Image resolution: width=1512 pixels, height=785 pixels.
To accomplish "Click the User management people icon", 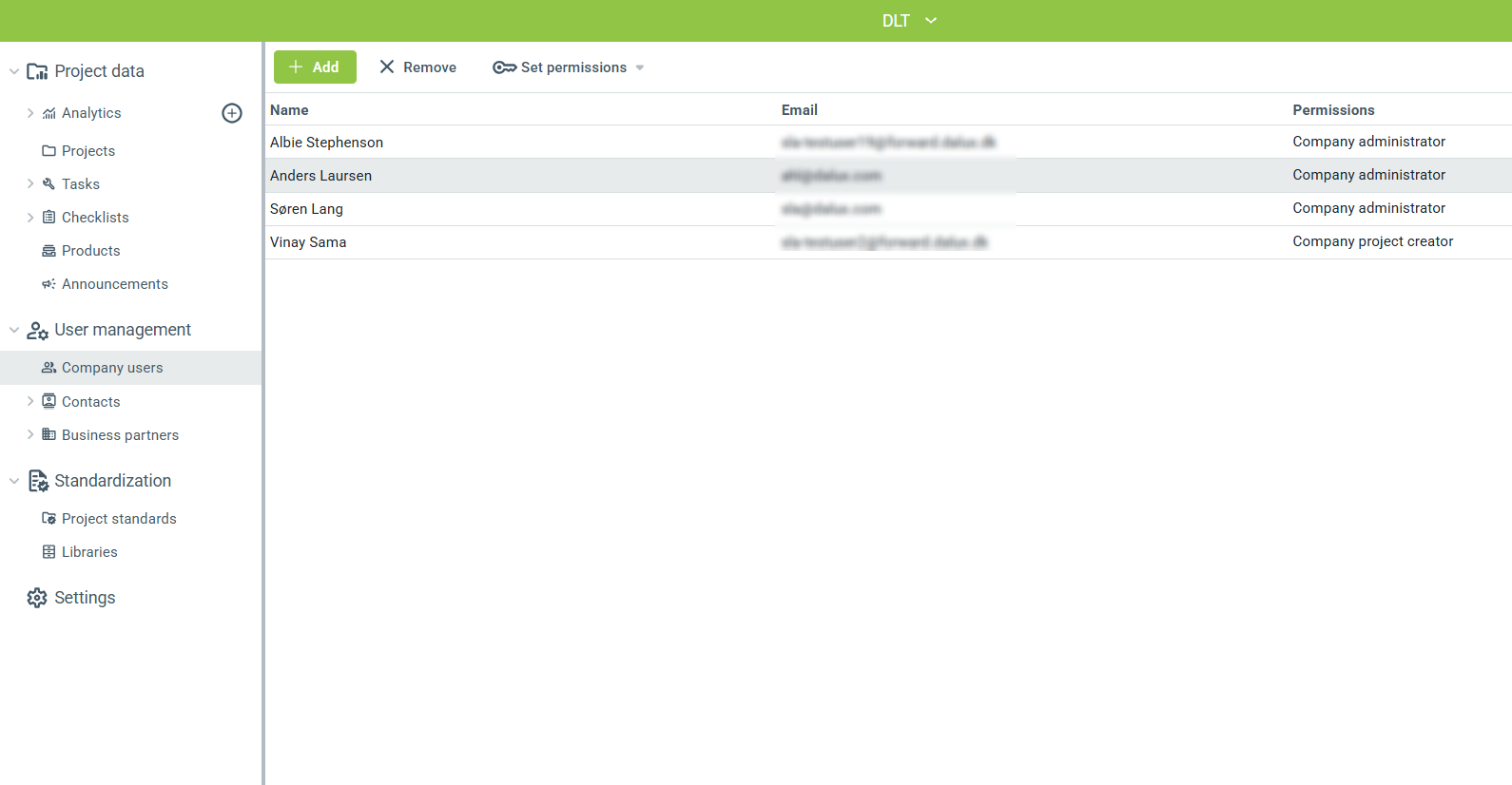I will (x=37, y=330).
